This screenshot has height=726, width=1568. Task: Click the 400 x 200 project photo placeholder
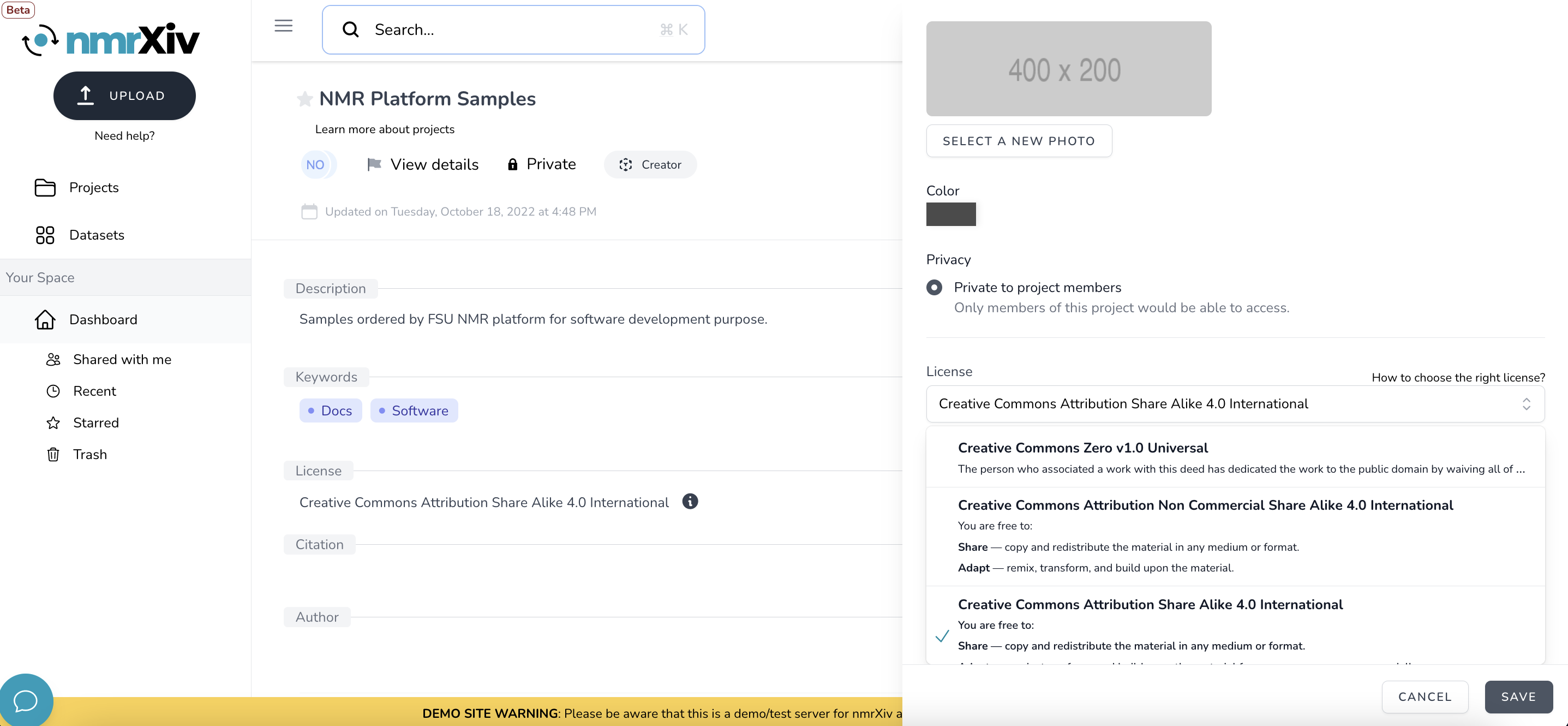1069,69
